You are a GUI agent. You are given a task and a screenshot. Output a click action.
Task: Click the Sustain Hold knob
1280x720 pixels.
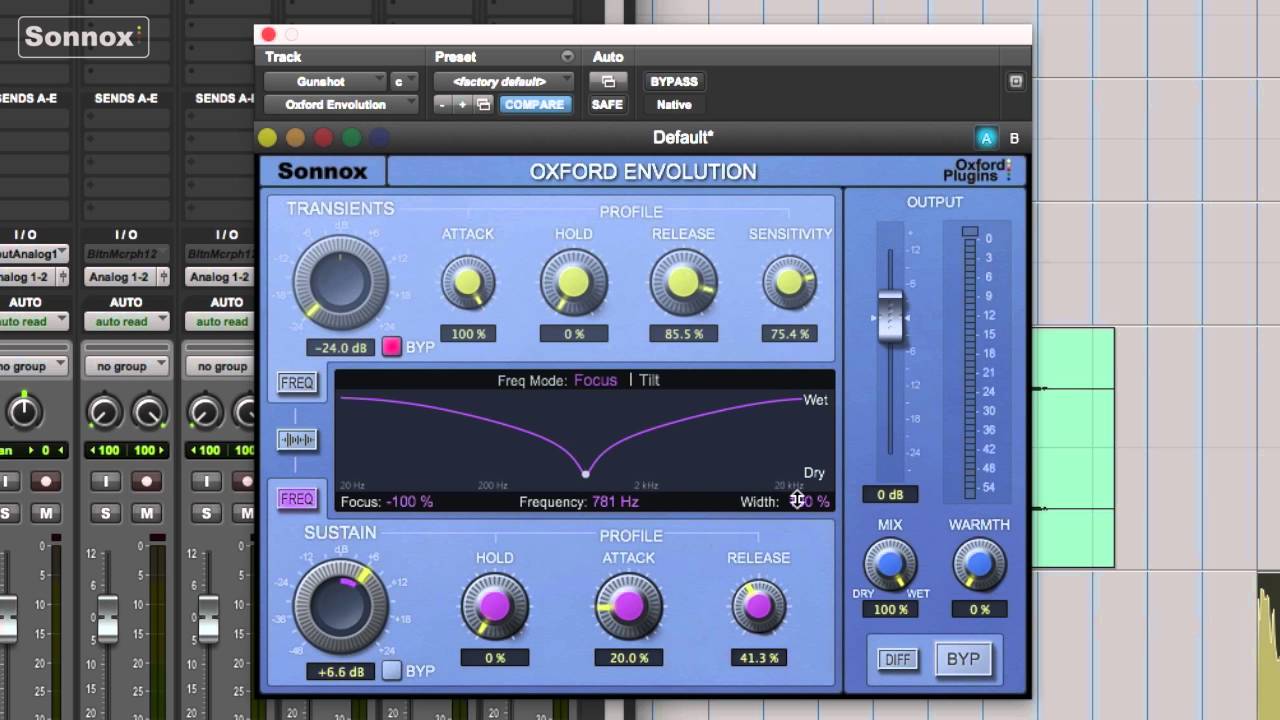[x=495, y=606]
